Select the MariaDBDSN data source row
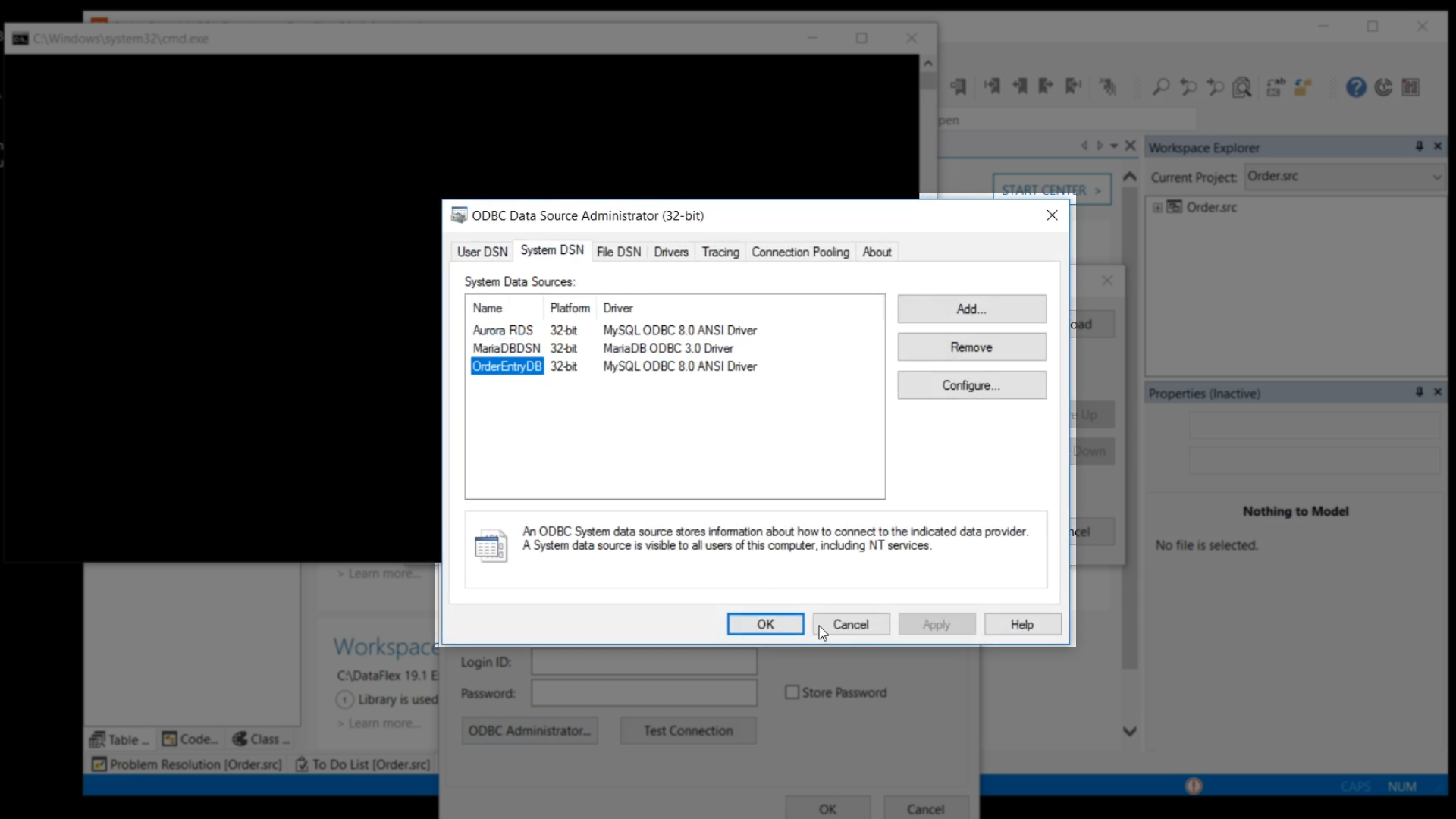The height and width of the screenshot is (819, 1456). pyautogui.click(x=507, y=348)
